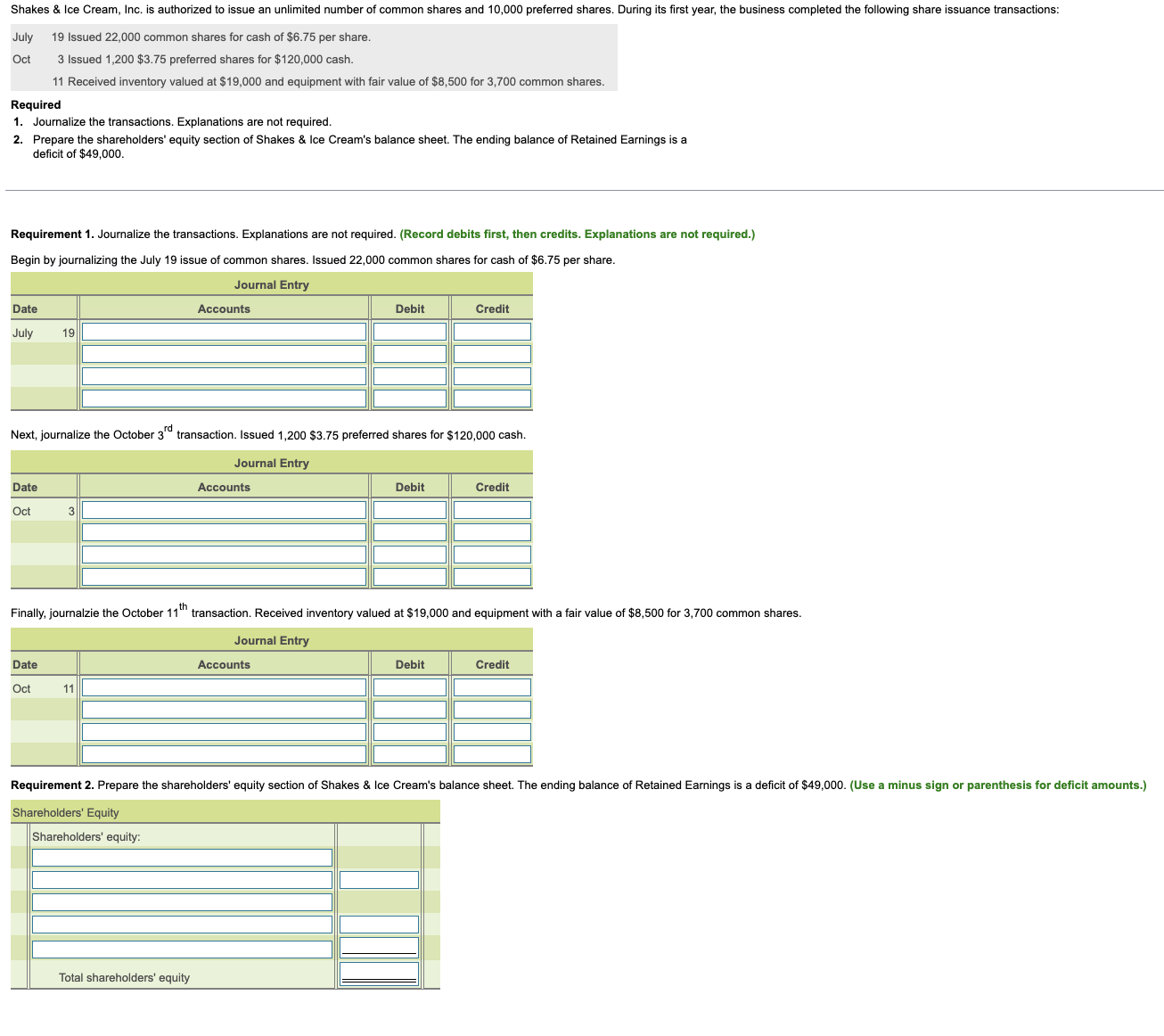Click the amount field beside the second equity line

pos(378,879)
